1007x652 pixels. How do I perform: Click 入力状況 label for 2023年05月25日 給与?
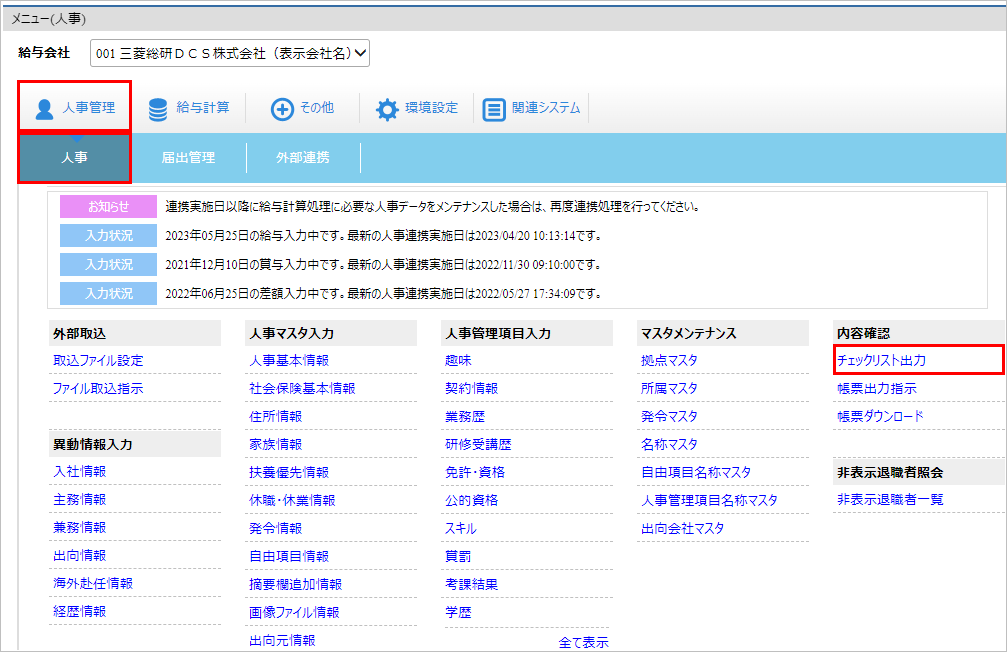point(109,235)
